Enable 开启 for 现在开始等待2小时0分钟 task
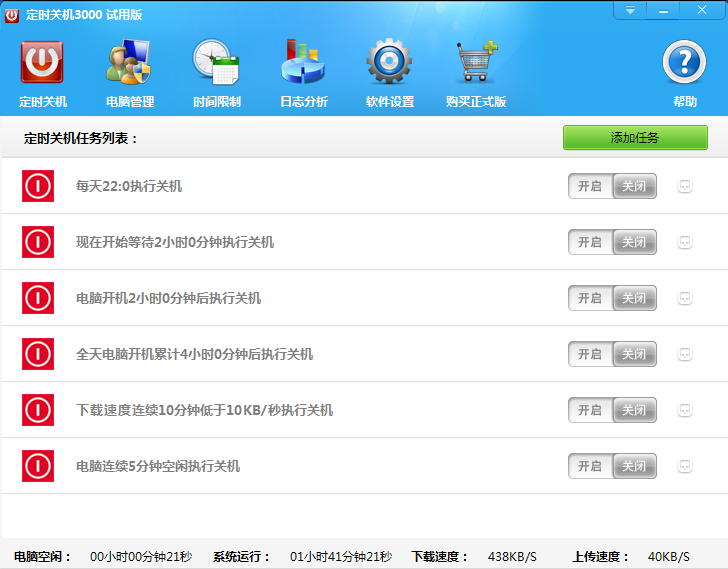This screenshot has height=569, width=728. tap(590, 242)
